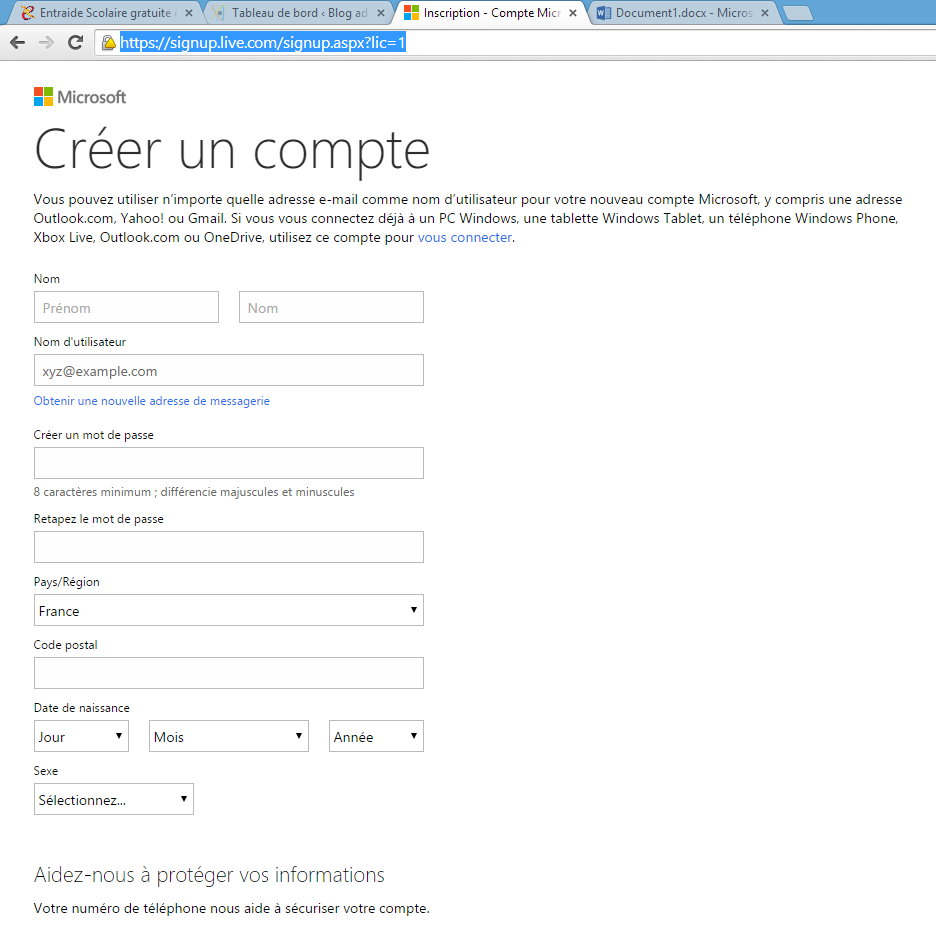This screenshot has height=933, width=936.
Task: Click 'Obtenir une nouvelle adresse de messagerie'
Action: [x=151, y=401]
